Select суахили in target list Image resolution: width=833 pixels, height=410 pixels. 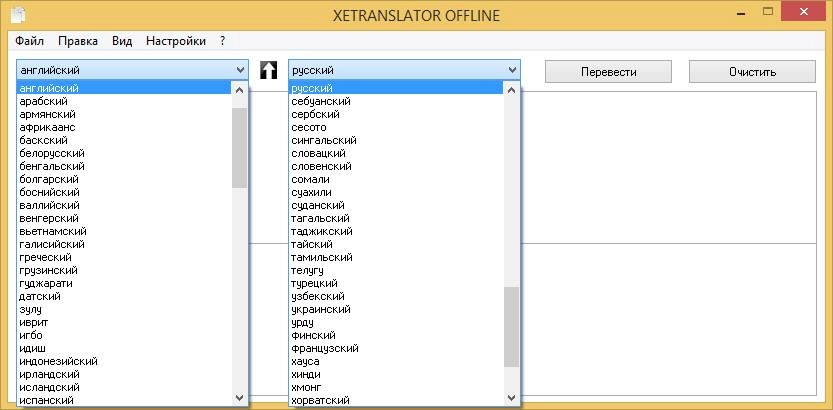tap(396, 192)
